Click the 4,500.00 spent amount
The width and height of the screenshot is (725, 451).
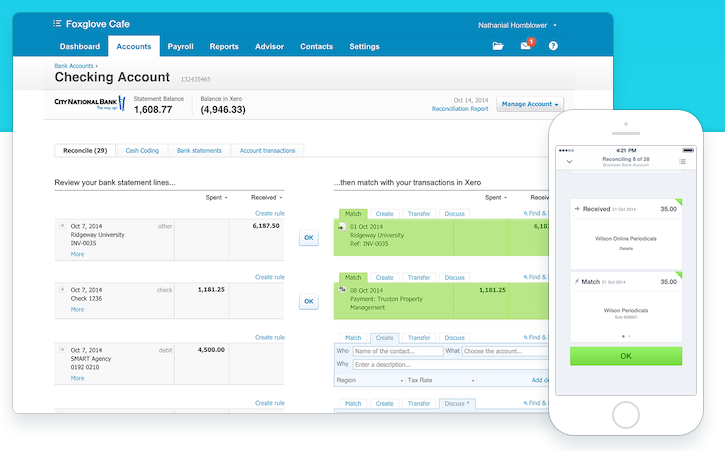pyautogui.click(x=211, y=350)
